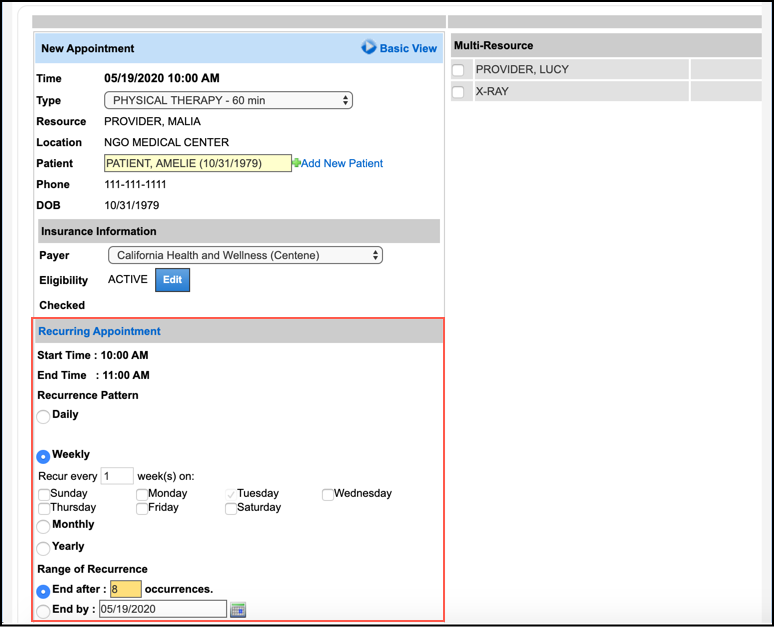Enable the Wednesday checkbox
Viewport: 774px width, 627px height.
328,494
